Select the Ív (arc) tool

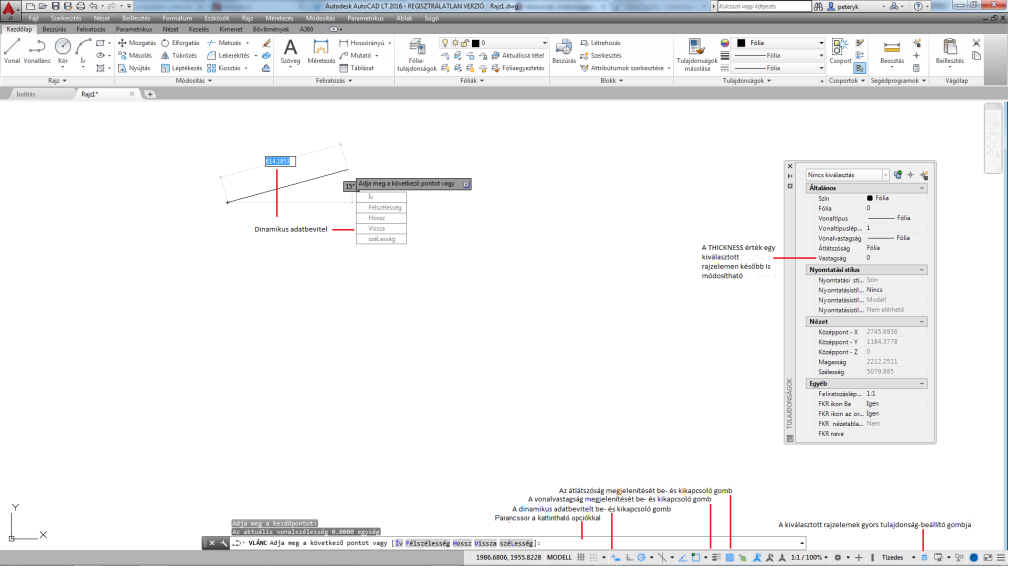[83, 51]
